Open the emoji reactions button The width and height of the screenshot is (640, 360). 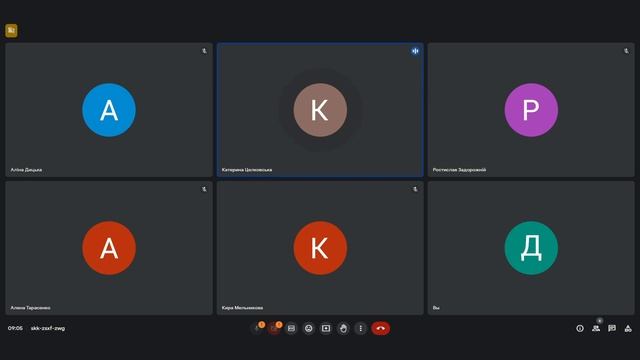[309, 328]
